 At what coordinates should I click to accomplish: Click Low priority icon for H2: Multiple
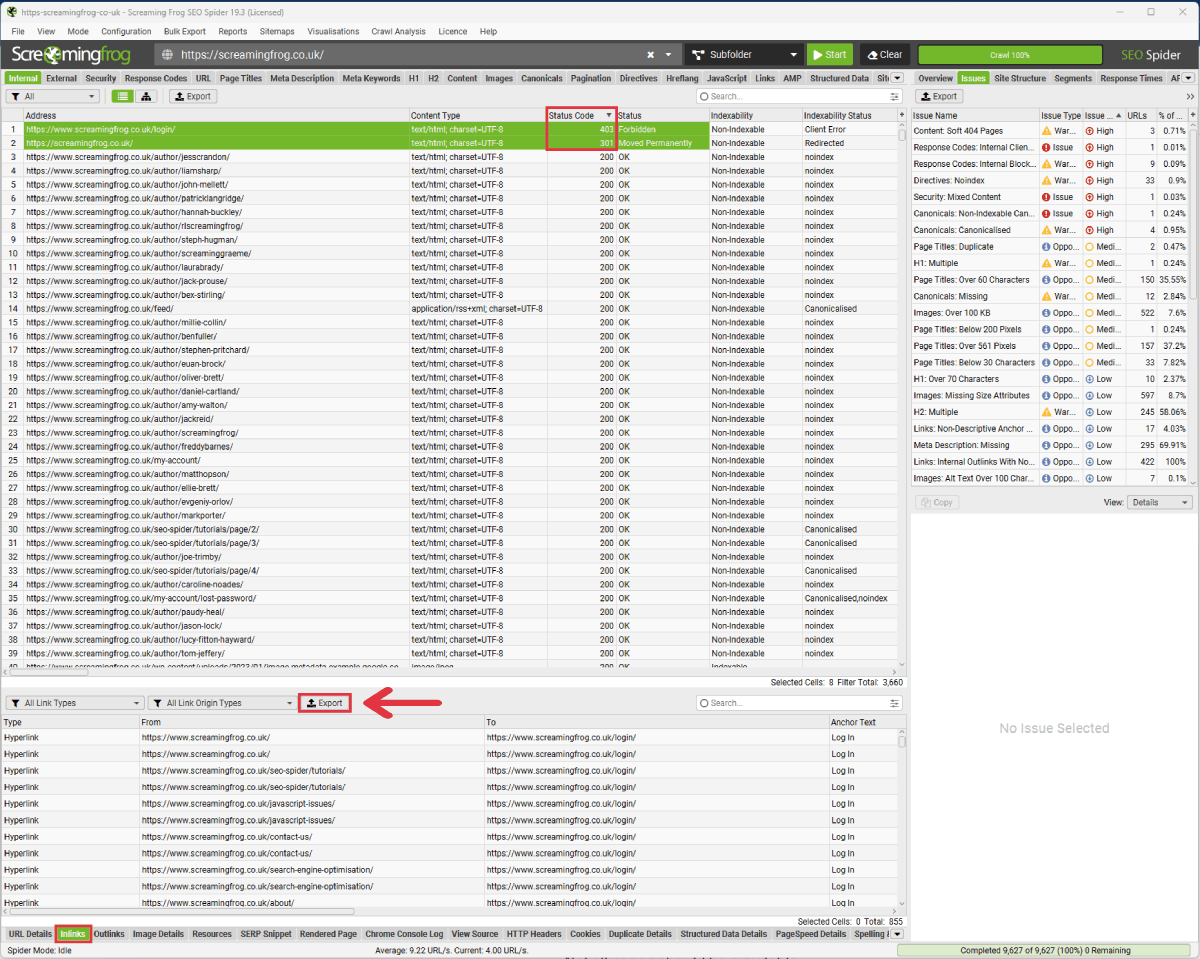[1090, 412]
